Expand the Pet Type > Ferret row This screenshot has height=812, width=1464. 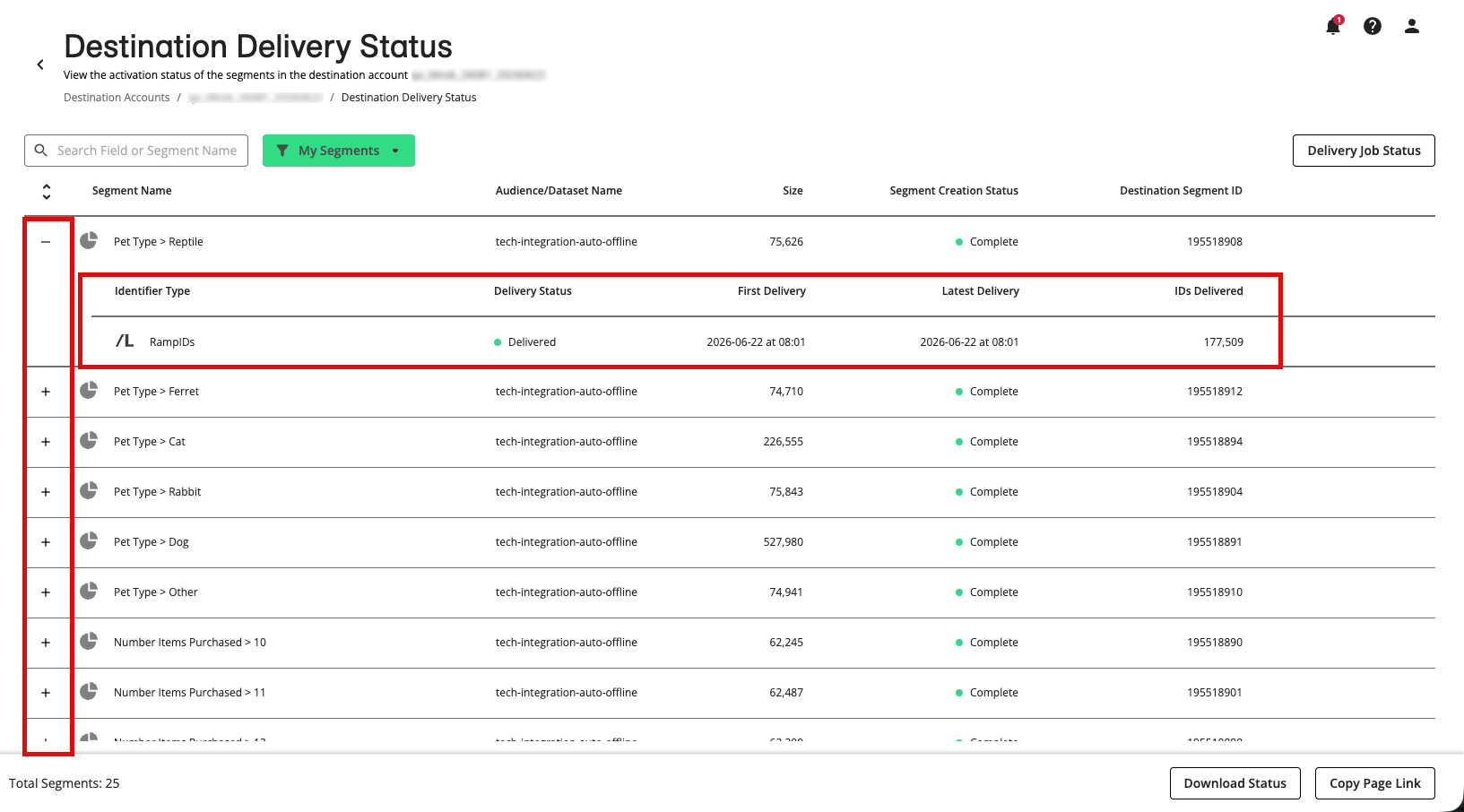(x=46, y=392)
